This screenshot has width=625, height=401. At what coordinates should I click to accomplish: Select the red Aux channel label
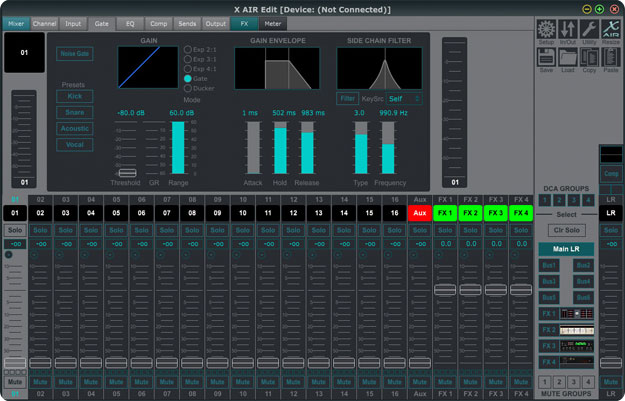(x=420, y=213)
